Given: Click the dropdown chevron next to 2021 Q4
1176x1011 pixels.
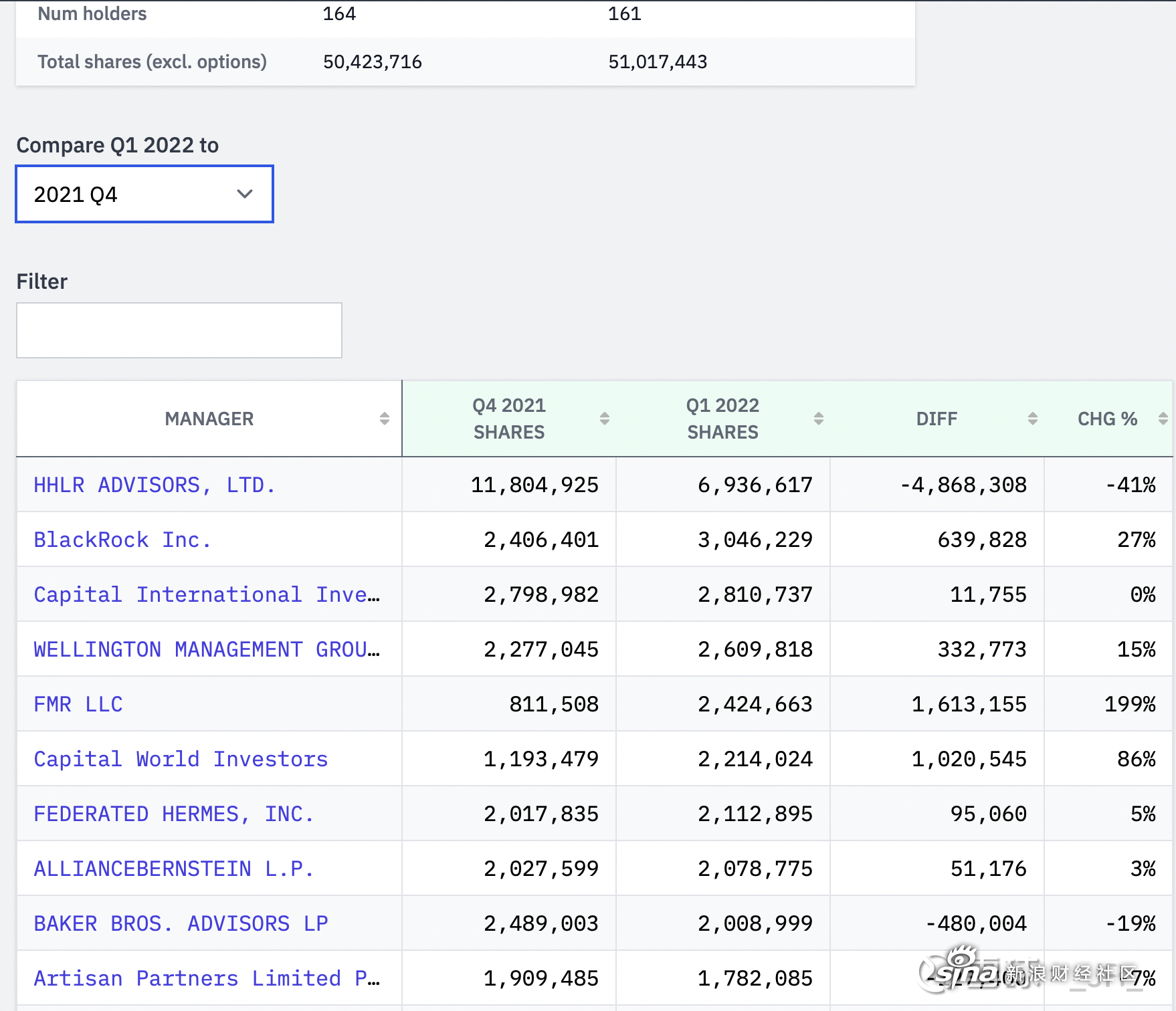Looking at the screenshot, I should click(245, 194).
